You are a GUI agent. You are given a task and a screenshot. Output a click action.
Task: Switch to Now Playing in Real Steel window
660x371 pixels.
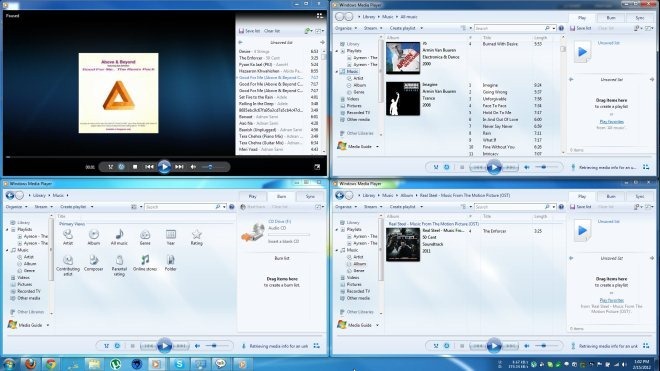coord(646,346)
